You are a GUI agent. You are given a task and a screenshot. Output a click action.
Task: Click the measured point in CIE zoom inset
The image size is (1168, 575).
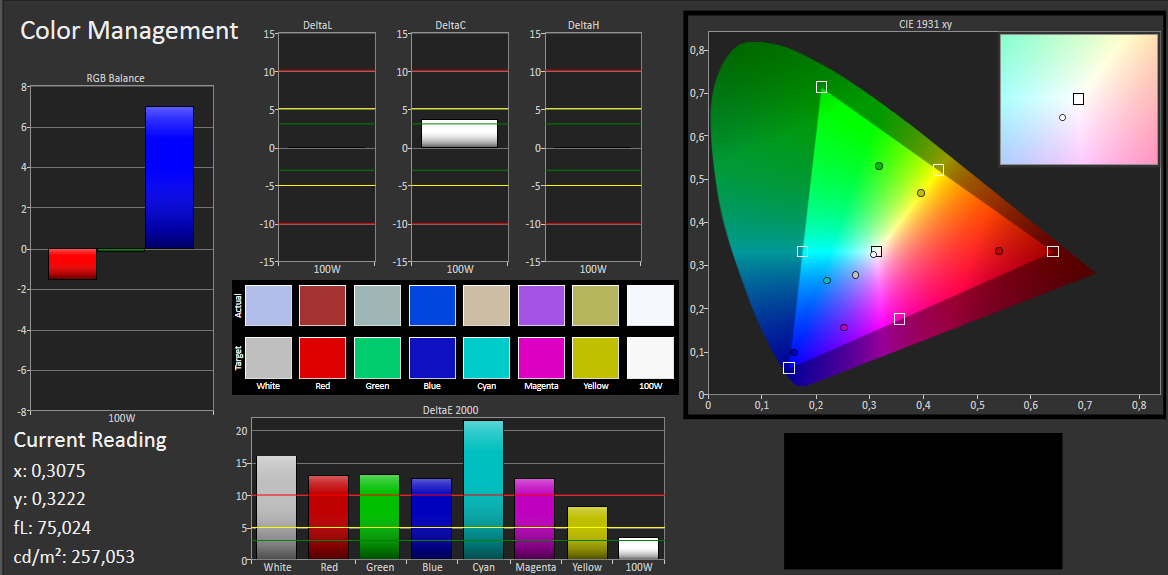(1062, 118)
